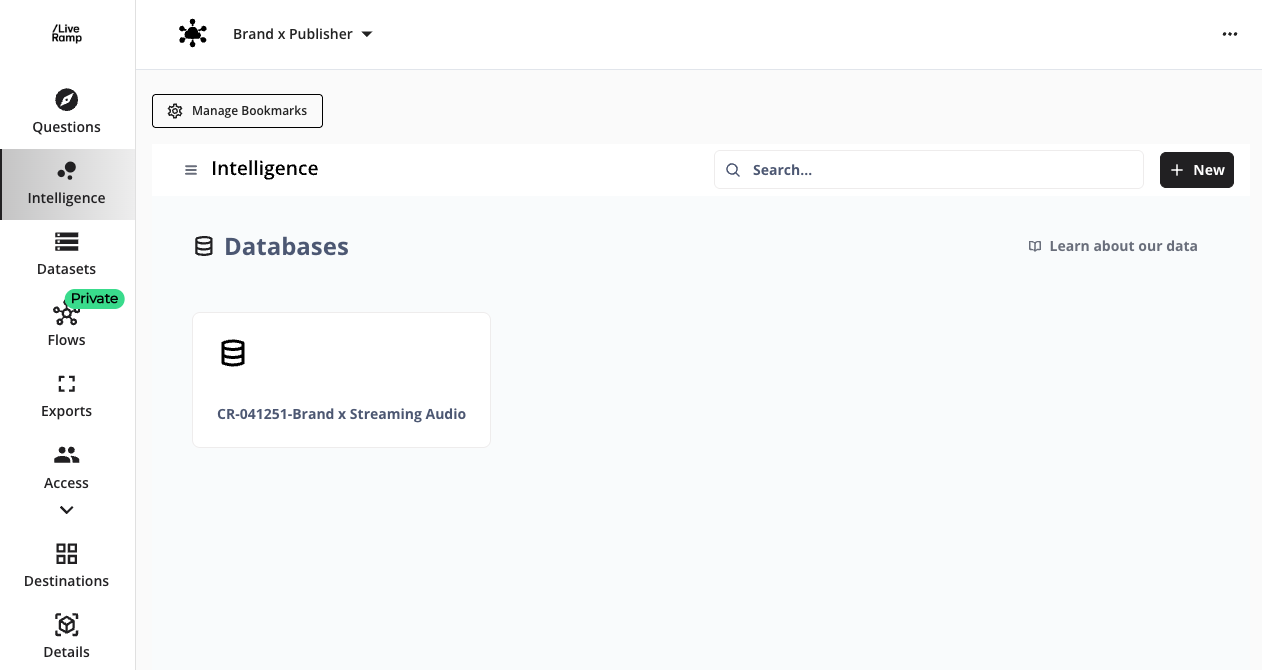Open Destinations grid icon

coord(67,554)
